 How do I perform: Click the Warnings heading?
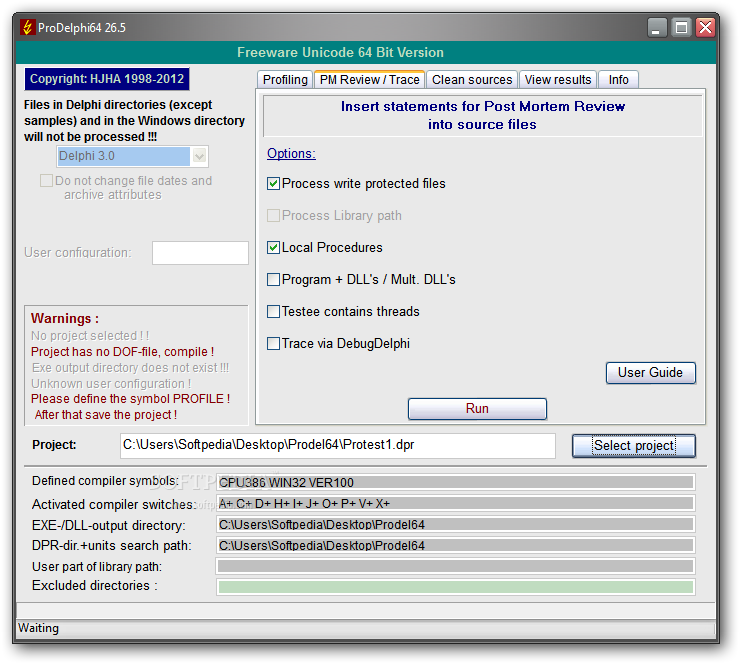tap(65, 319)
